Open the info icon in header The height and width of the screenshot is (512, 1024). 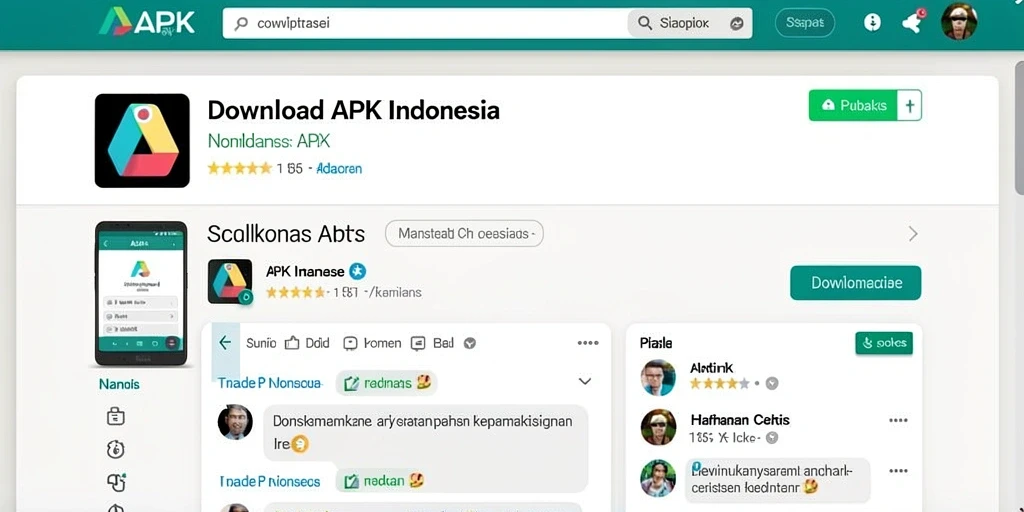coord(872,23)
